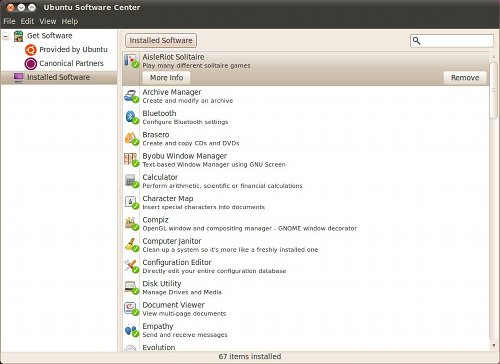500x364 pixels.
Task: Click the Installed Software monitor icon in sidebar
Action: coord(19,78)
